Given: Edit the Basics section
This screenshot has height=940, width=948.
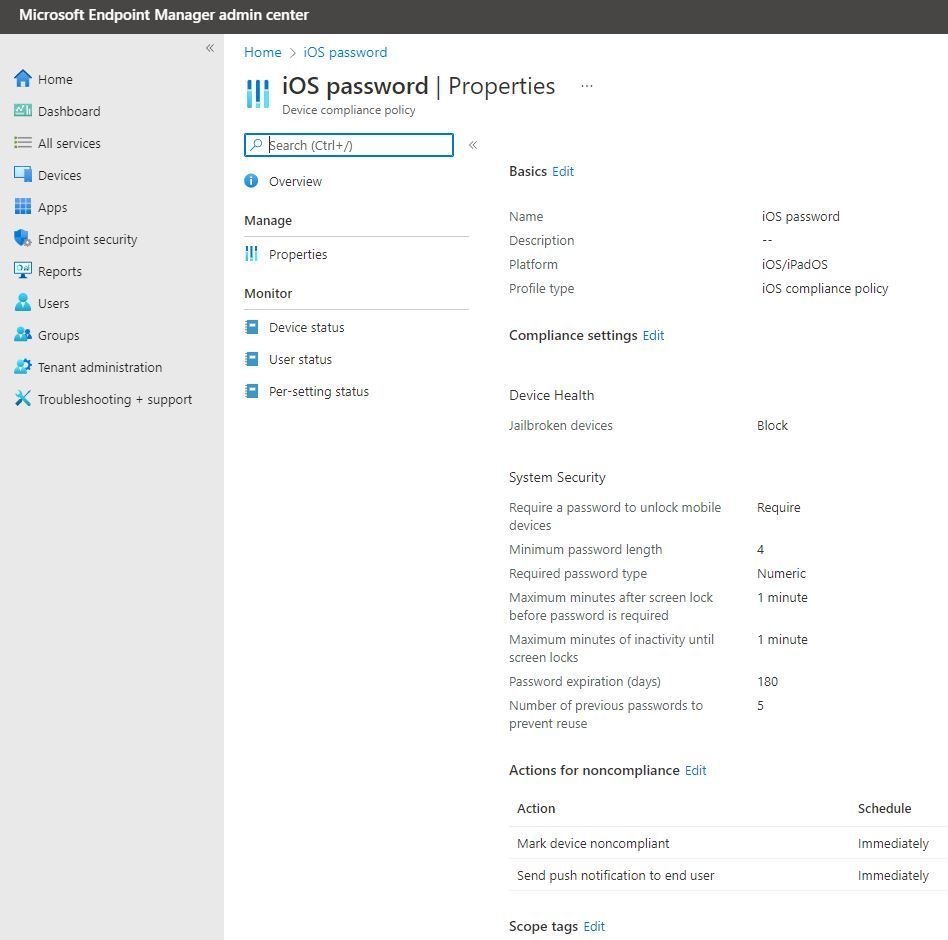Looking at the screenshot, I should [563, 172].
